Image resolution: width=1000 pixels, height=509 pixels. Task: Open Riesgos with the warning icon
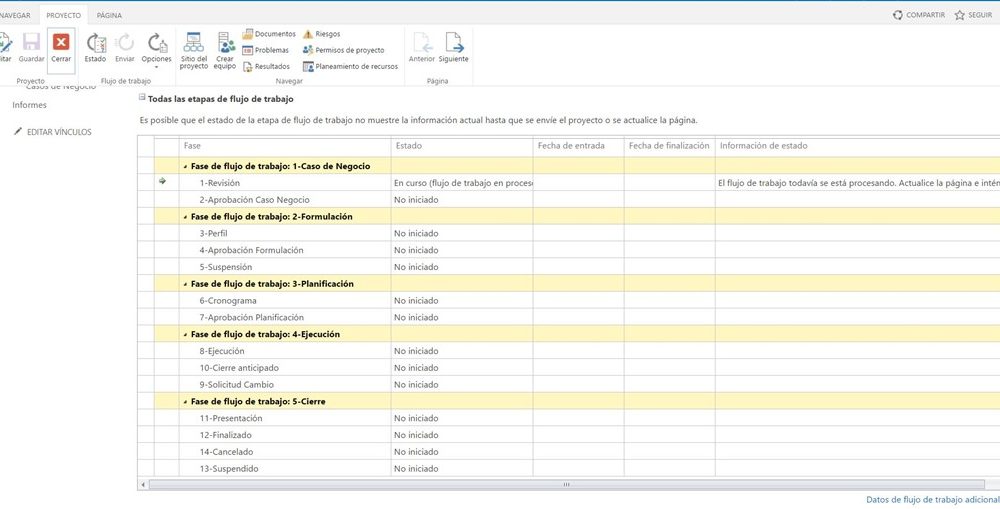click(x=321, y=34)
